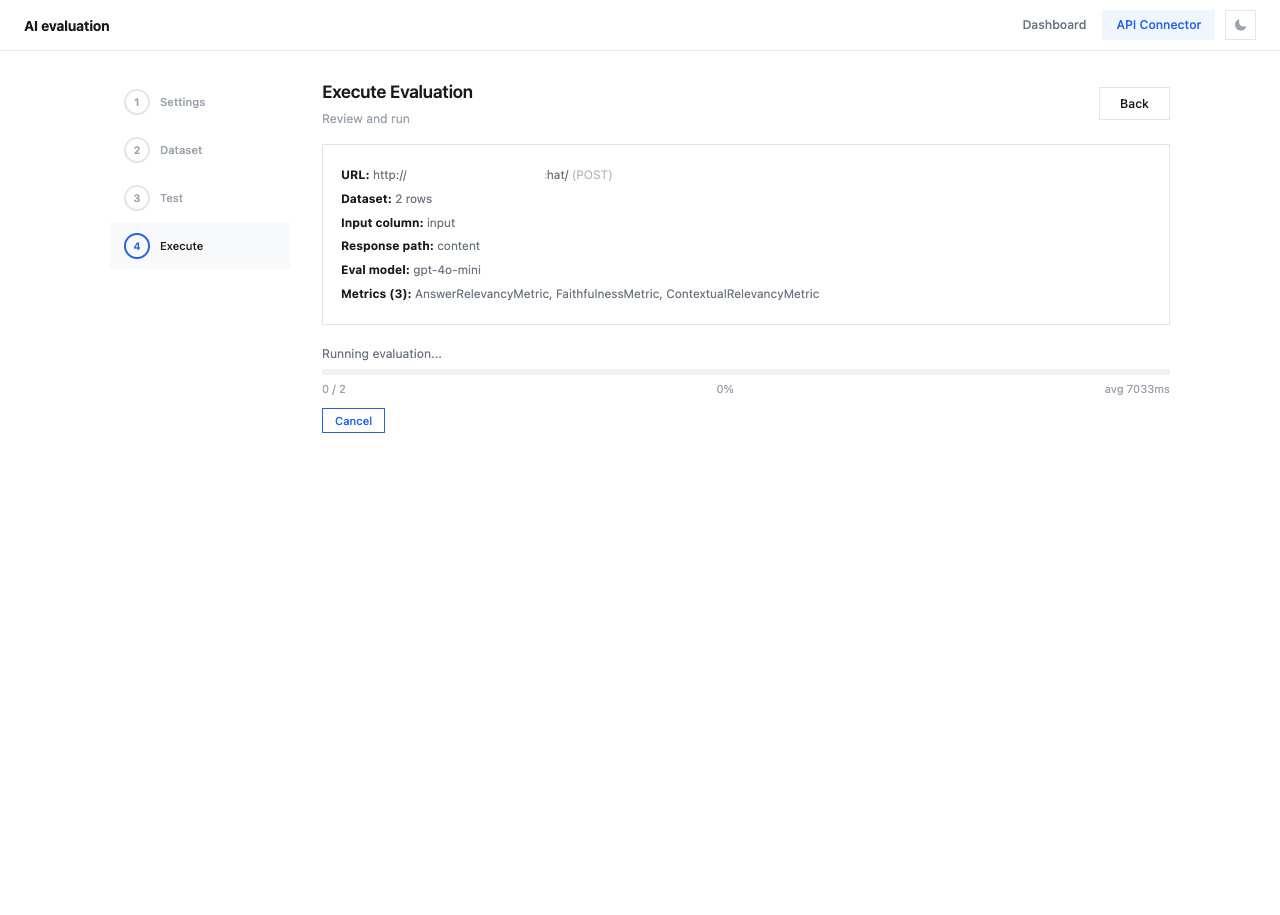Click the step 4 circle icon
The image size is (1280, 915).
point(137,246)
